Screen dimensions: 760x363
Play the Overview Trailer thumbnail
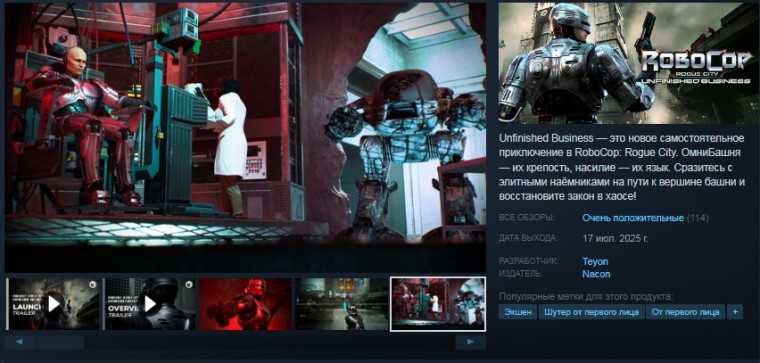150,304
